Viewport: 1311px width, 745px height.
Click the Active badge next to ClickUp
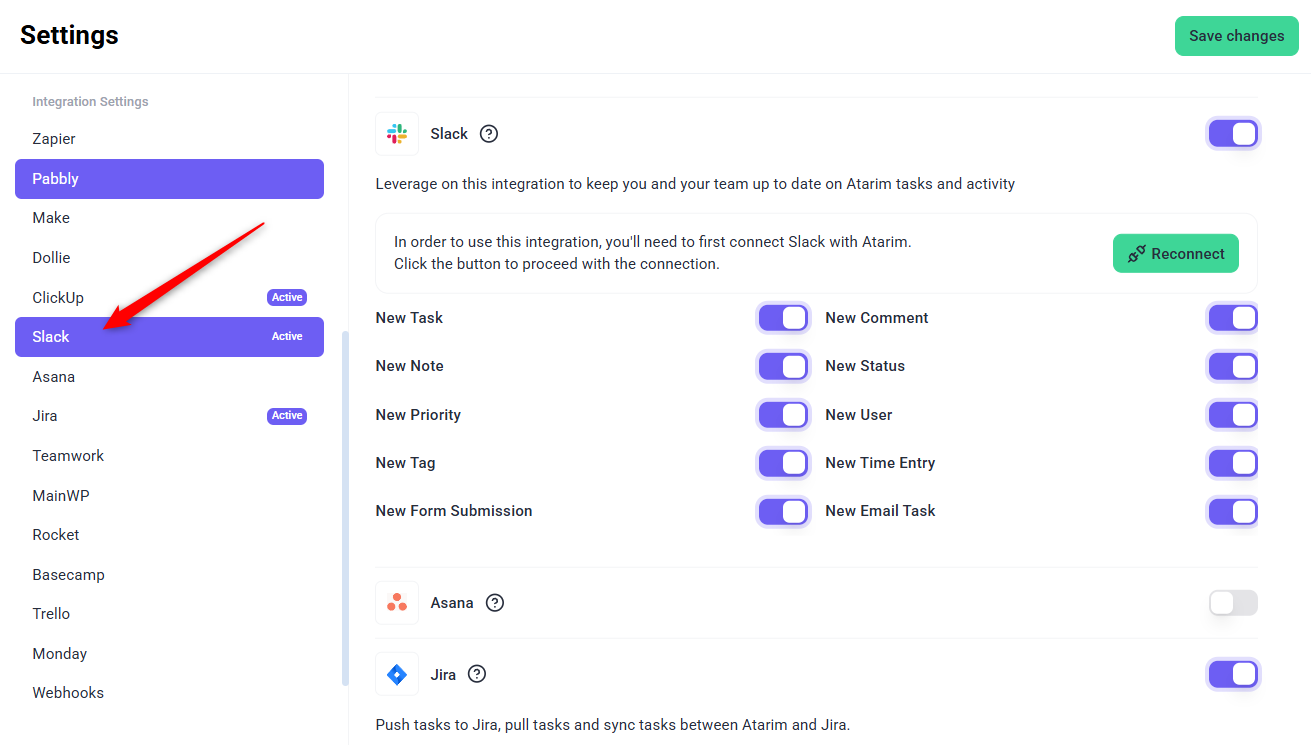point(287,298)
